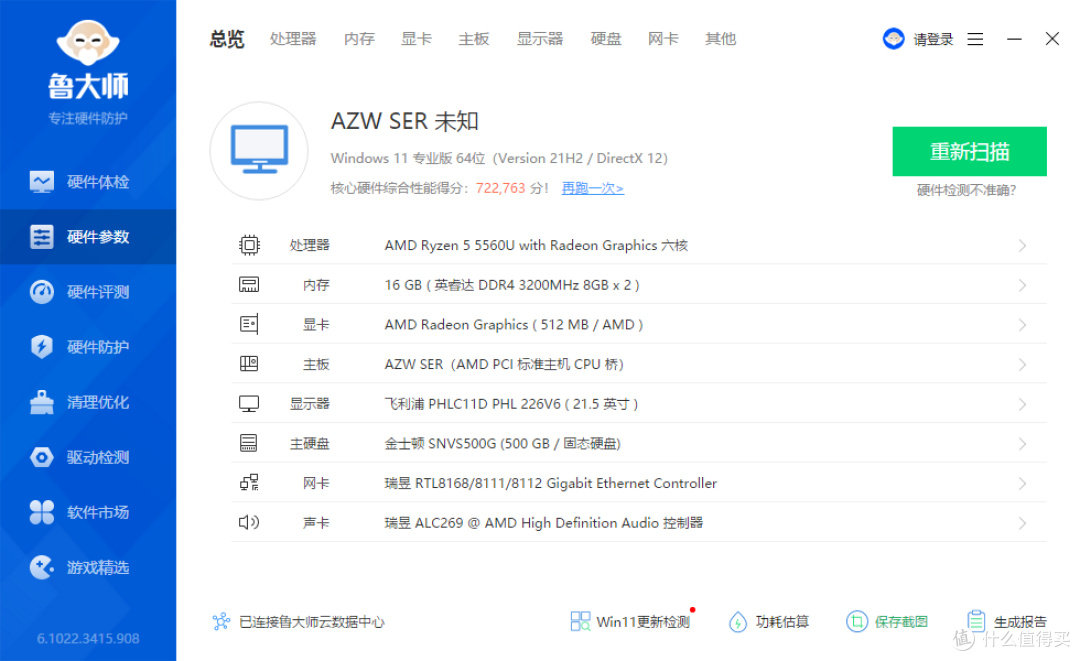1080x661 pixels.
Task: Switch to the 其他 tab
Action: (720, 39)
